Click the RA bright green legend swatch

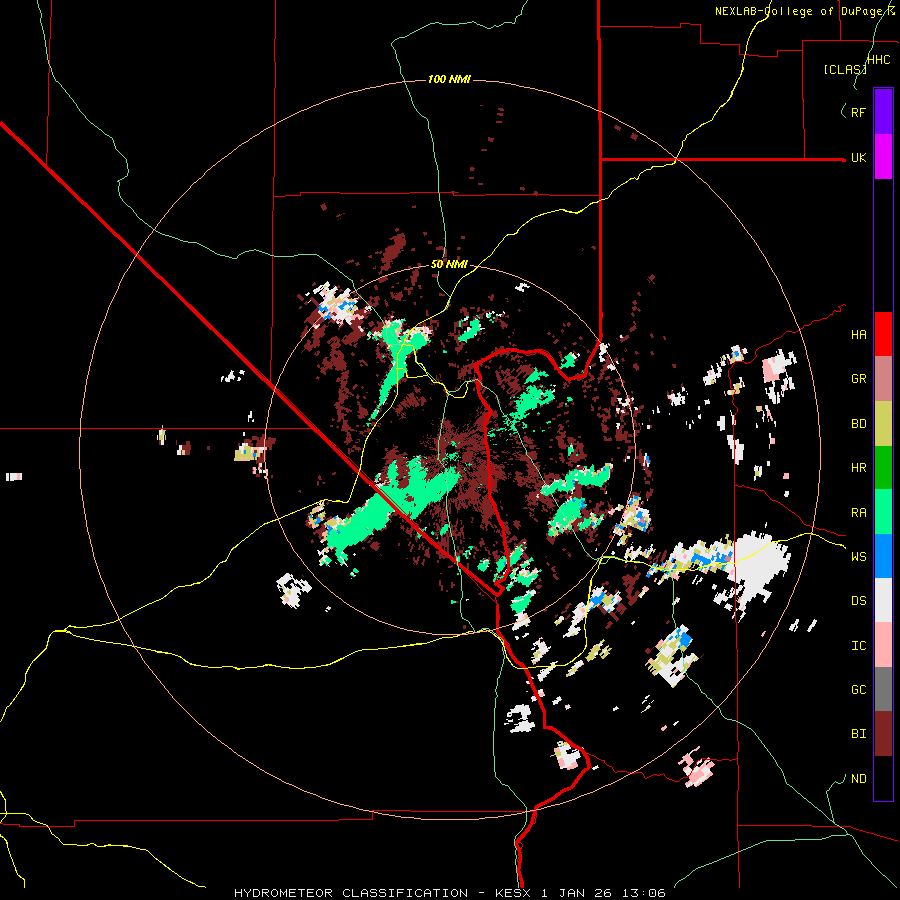883,512
